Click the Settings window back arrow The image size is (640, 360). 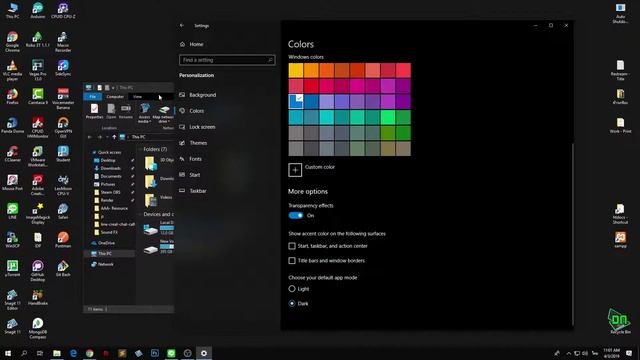point(182,25)
